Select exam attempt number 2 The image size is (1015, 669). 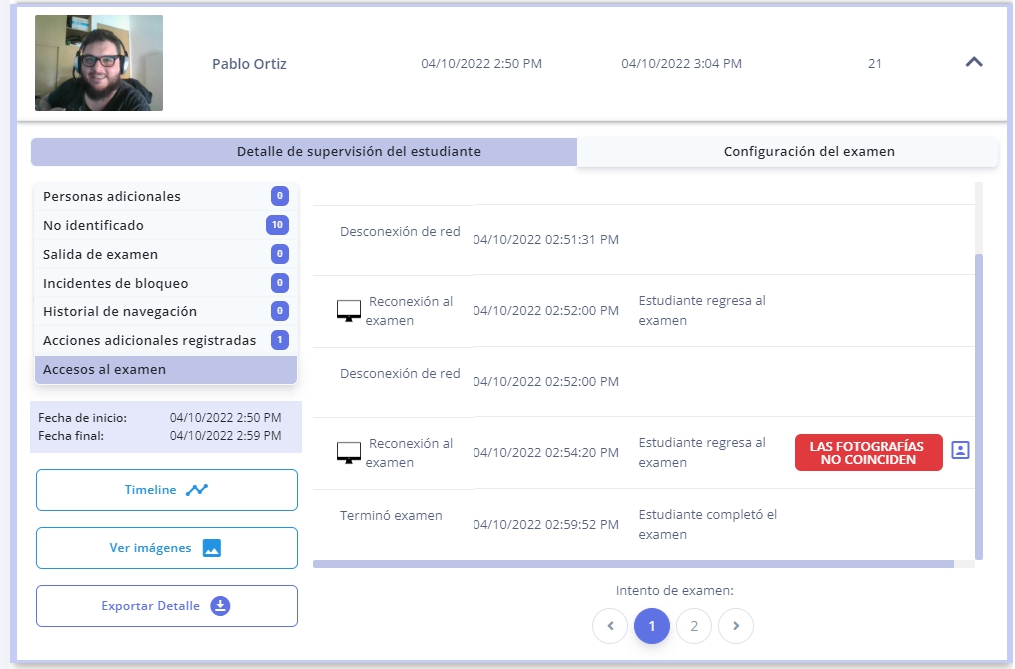pos(694,626)
